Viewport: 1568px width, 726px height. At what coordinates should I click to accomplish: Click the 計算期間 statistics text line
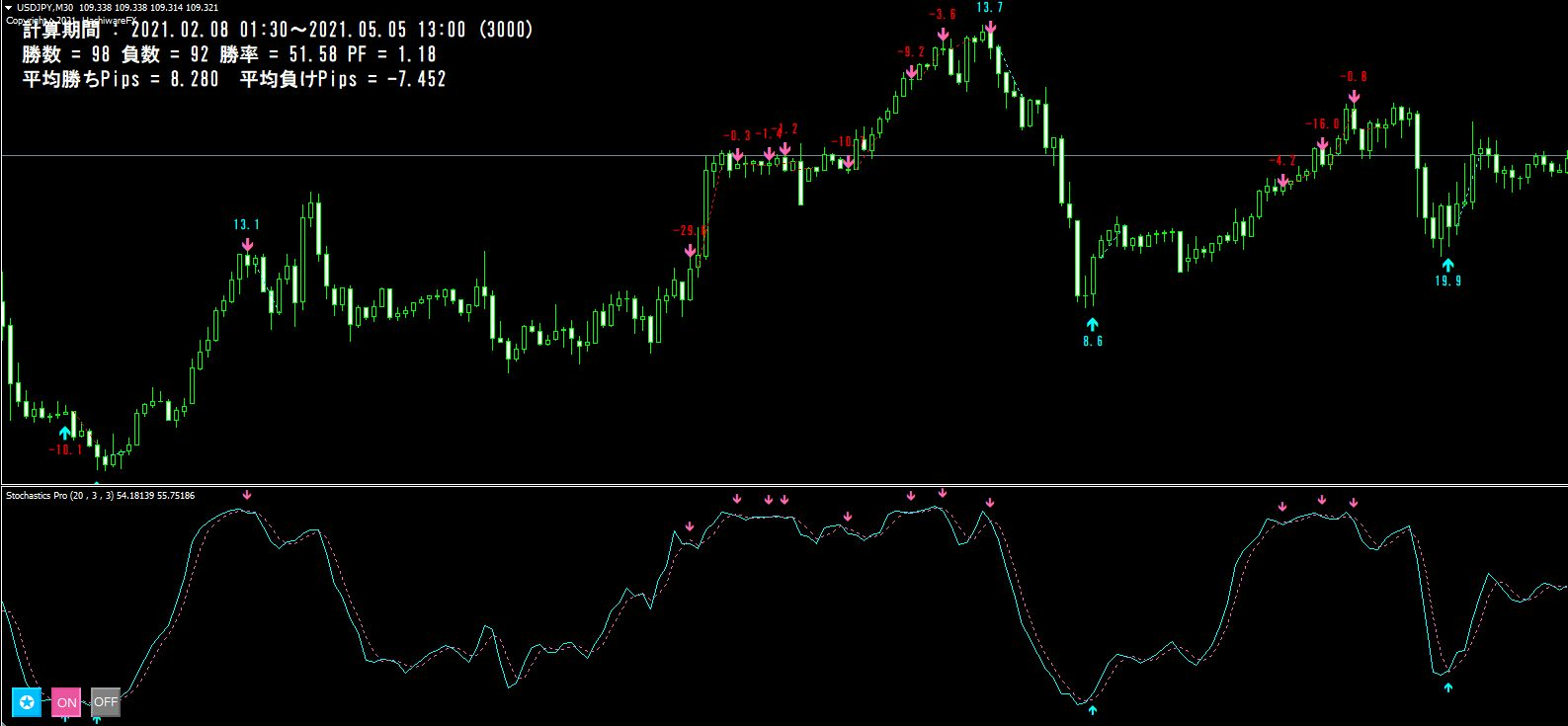[x=278, y=30]
